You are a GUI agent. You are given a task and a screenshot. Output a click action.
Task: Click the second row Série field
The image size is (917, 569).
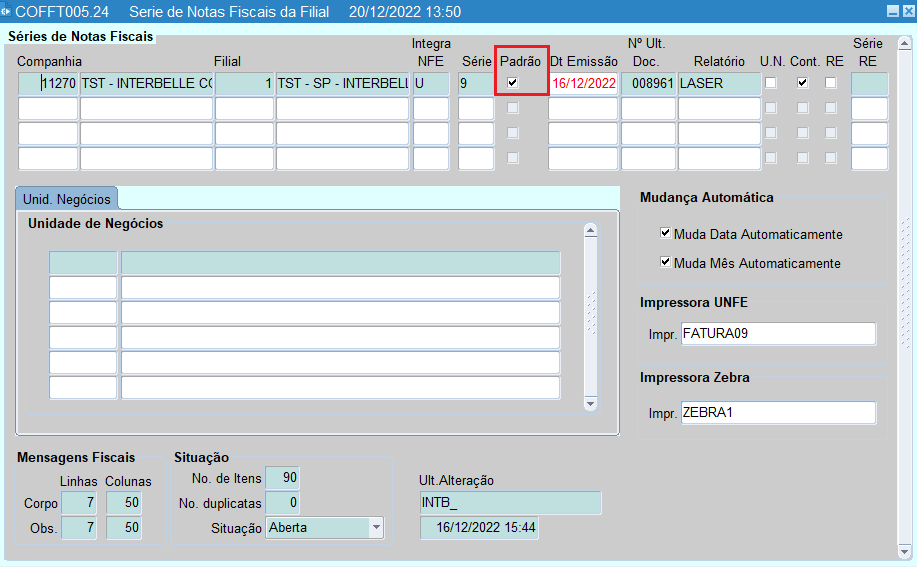[476, 109]
